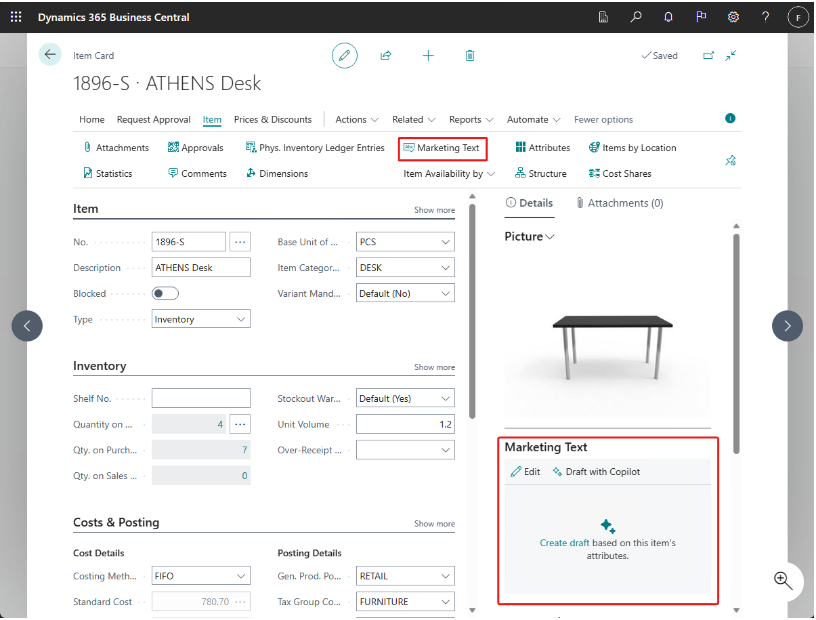Open the app launcher waffle menu
This screenshot has height=620, width=816.
[x=16, y=17]
